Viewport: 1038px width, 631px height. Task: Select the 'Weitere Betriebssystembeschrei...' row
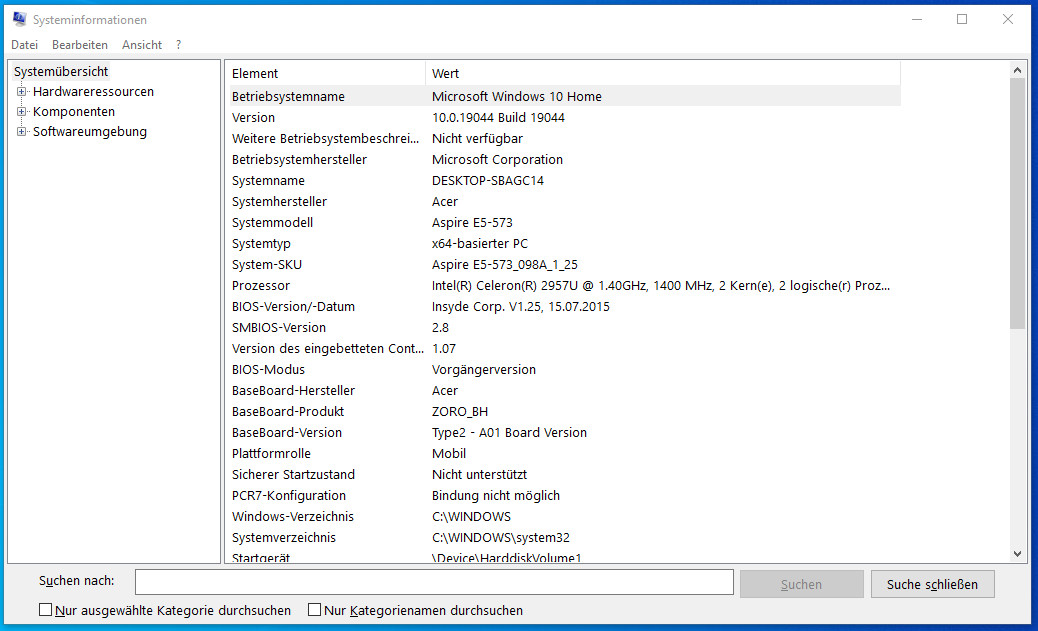pos(565,138)
